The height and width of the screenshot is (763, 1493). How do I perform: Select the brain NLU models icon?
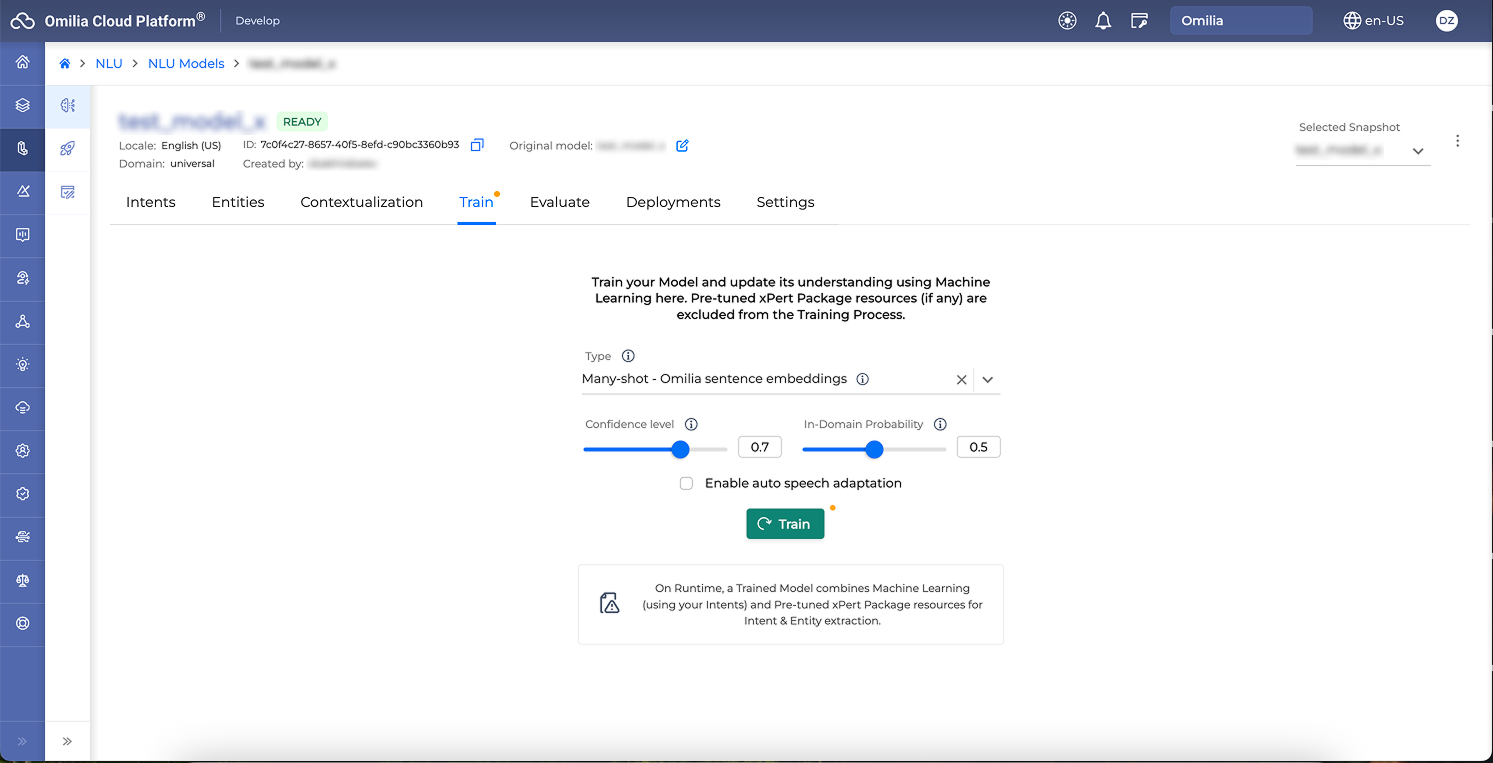pos(68,105)
